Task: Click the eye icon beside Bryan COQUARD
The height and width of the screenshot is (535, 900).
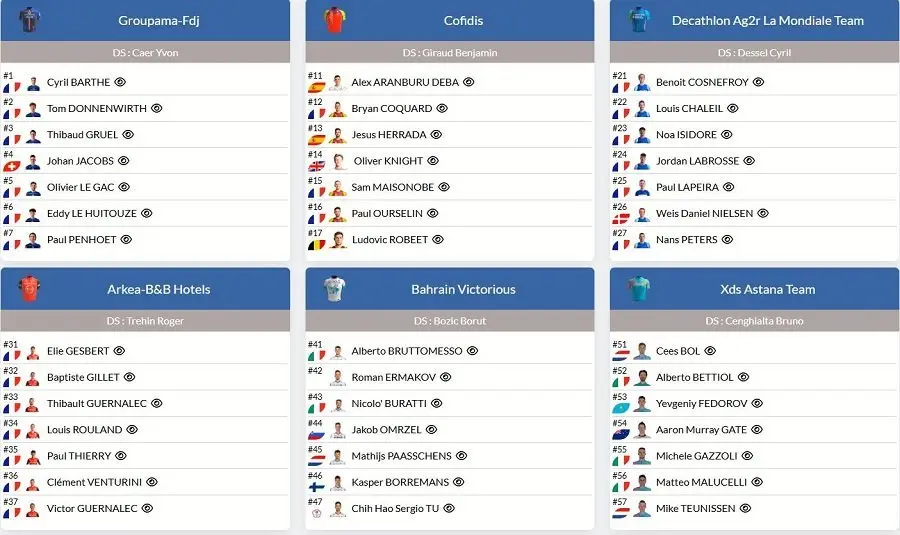Action: (x=441, y=108)
